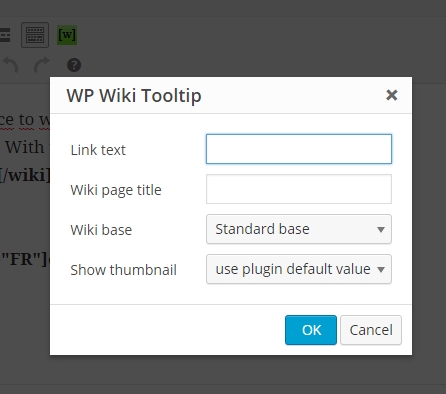Focus the Link text input field
Image resolution: width=446 pixels, height=394 pixels.
point(299,149)
